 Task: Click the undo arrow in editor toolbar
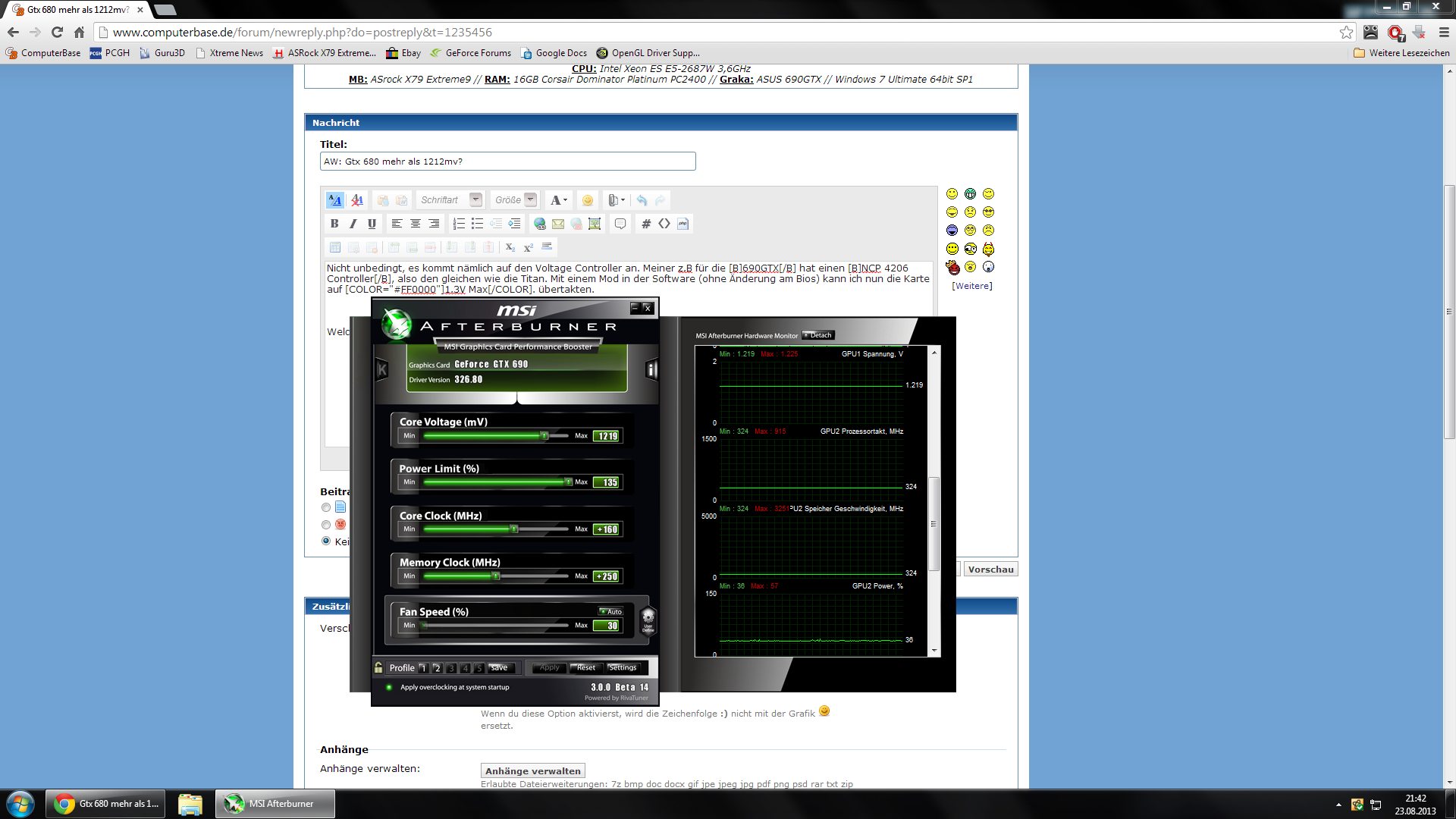click(x=642, y=200)
